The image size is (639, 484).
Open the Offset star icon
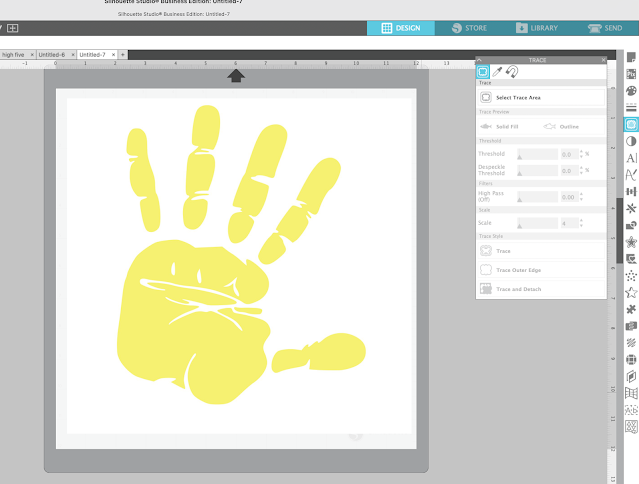pyautogui.click(x=631, y=242)
